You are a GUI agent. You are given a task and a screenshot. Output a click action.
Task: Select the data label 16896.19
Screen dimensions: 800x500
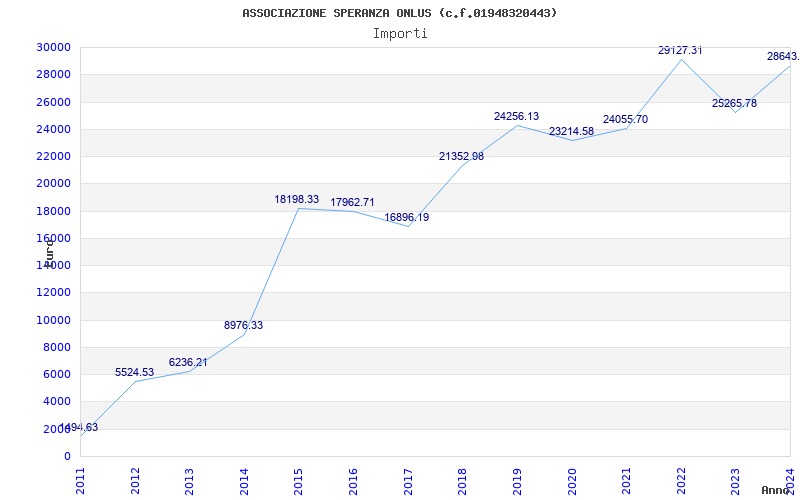coord(407,217)
